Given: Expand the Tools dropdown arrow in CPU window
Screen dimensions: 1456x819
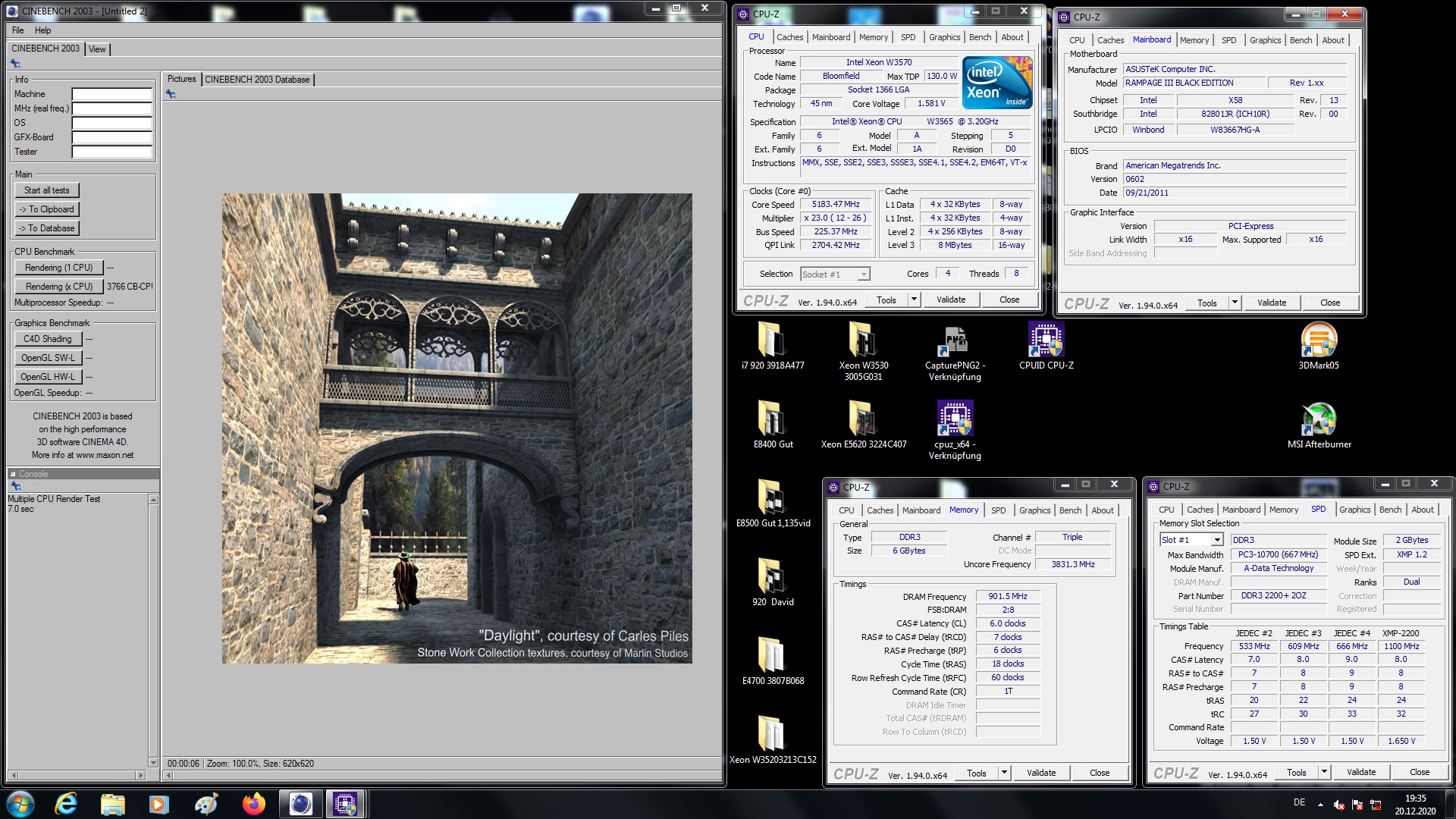Looking at the screenshot, I should click(914, 300).
